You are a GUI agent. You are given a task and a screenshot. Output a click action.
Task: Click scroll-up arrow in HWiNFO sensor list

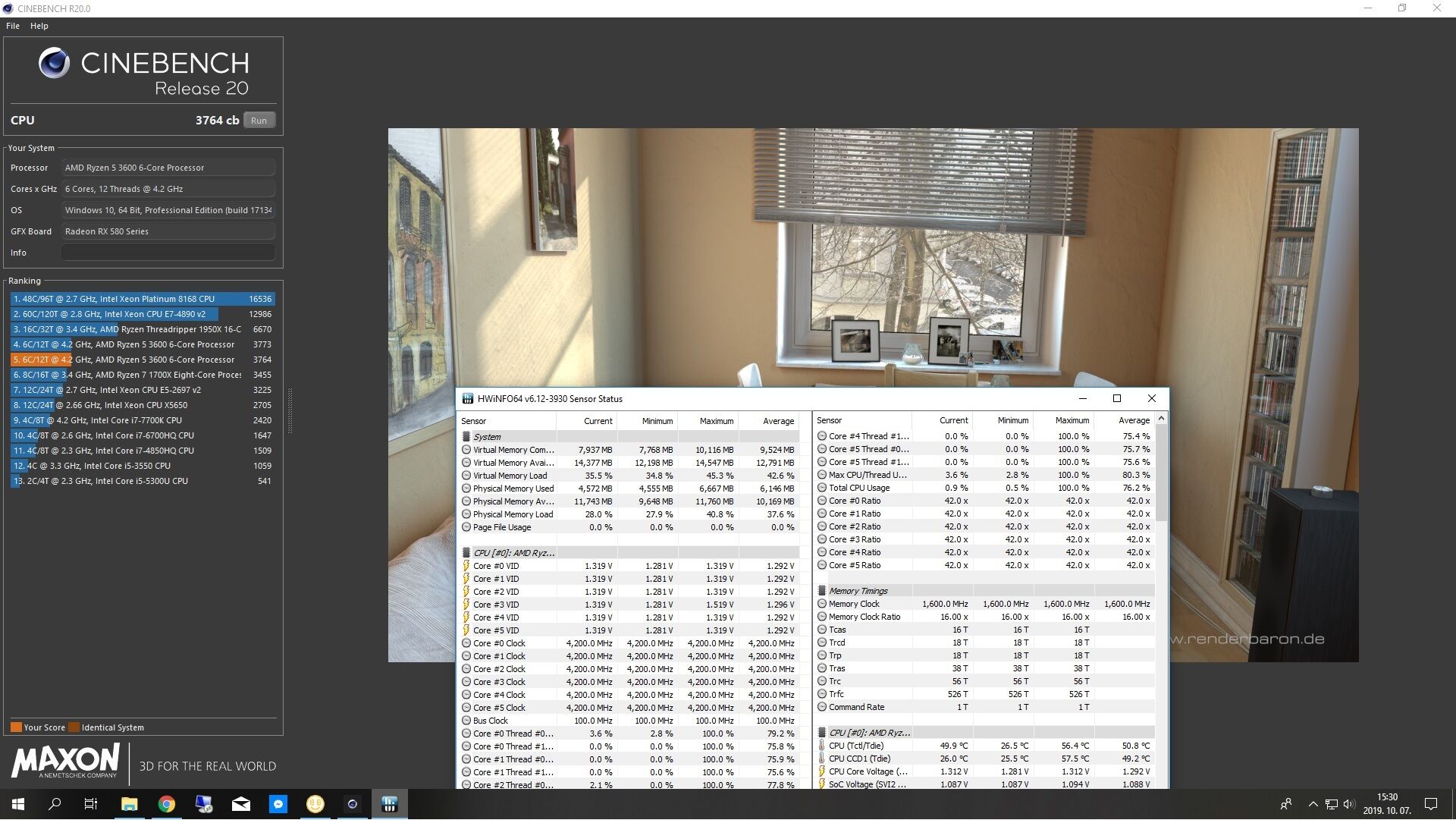point(1161,419)
